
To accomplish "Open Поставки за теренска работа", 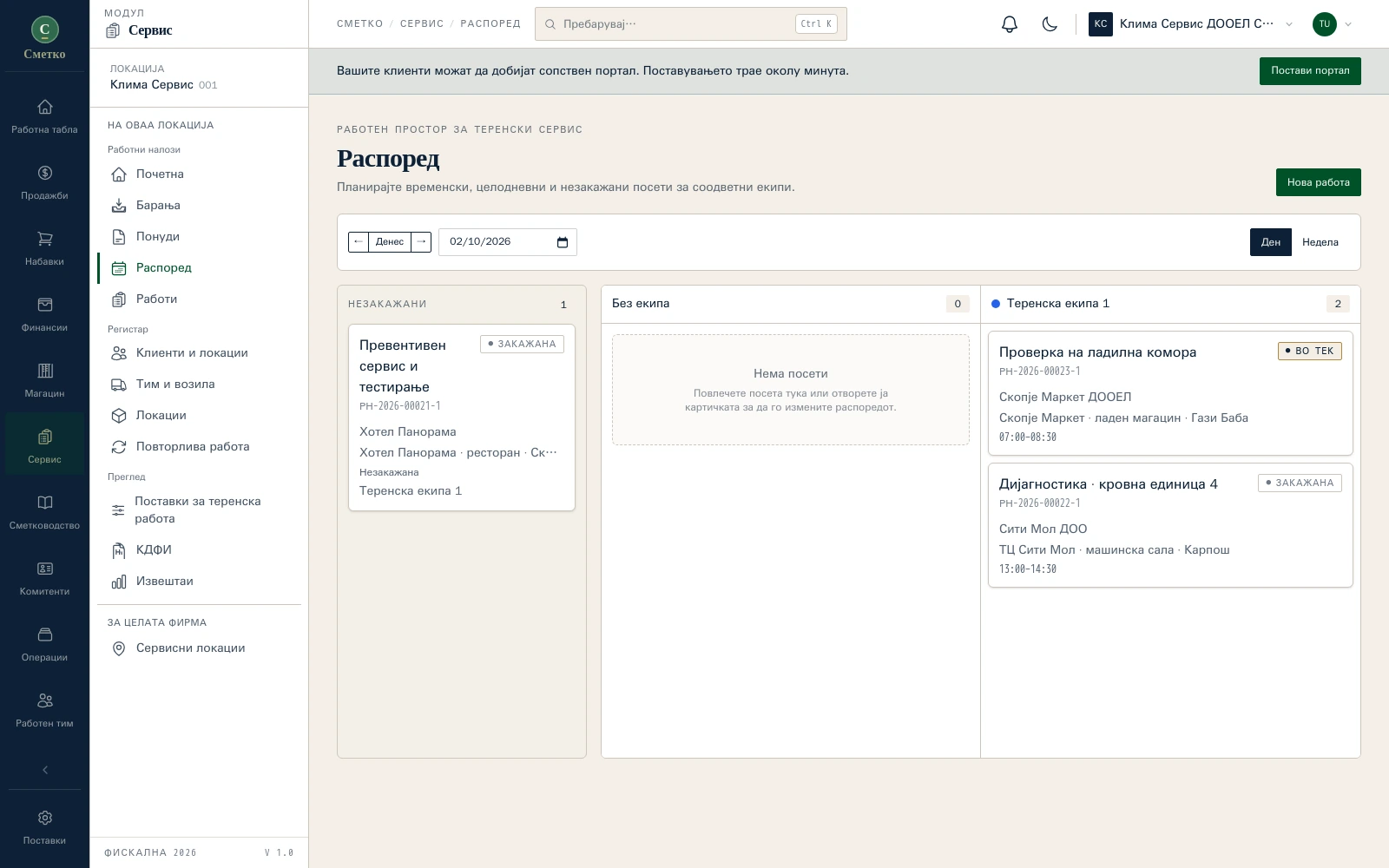I will 199,510.
